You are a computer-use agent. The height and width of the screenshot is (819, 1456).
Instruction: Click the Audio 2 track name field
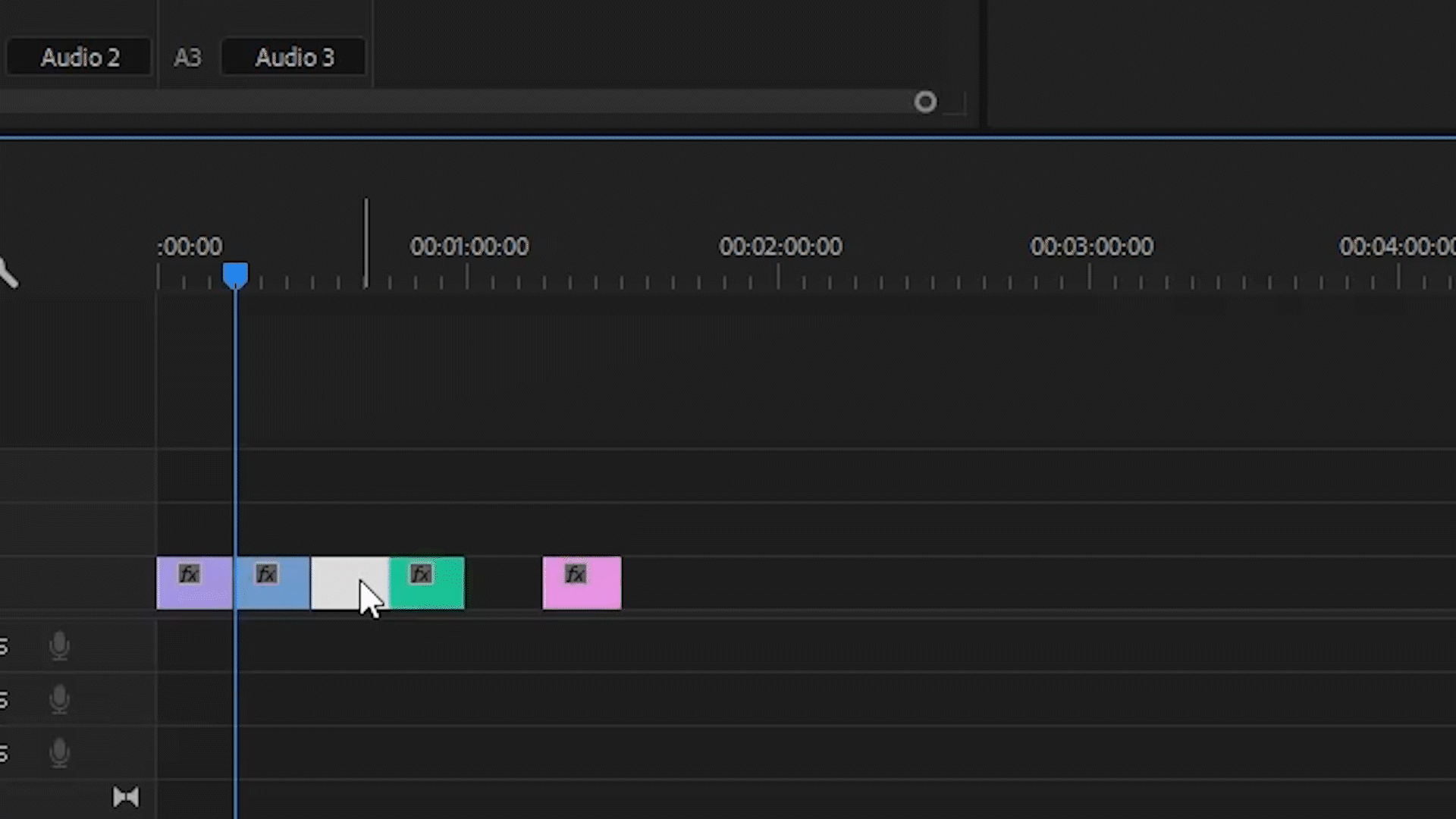80,58
